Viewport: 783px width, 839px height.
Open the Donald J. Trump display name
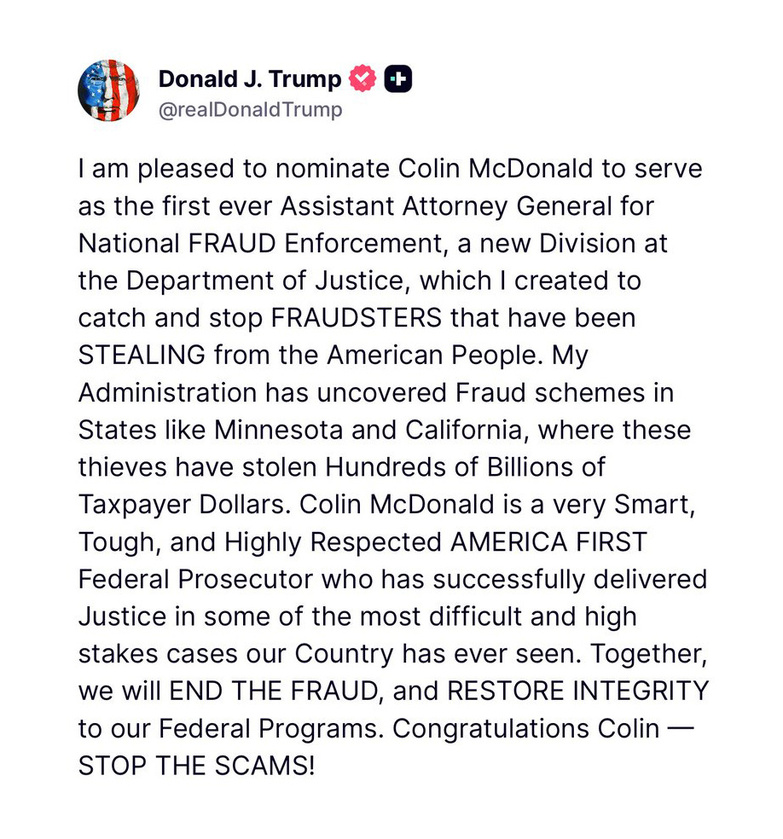coord(250,79)
